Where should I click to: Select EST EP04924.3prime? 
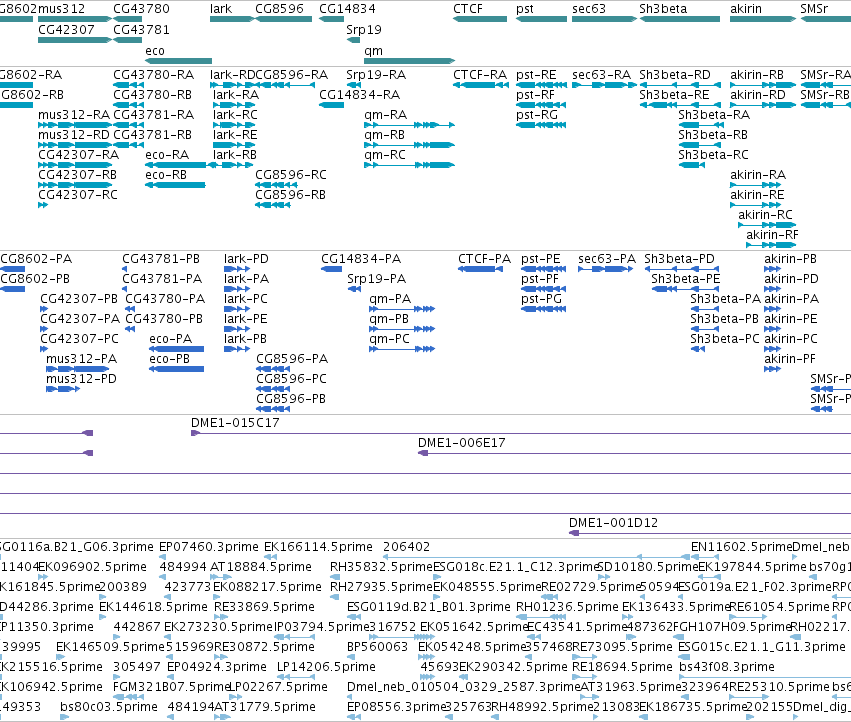[x=217, y=666]
